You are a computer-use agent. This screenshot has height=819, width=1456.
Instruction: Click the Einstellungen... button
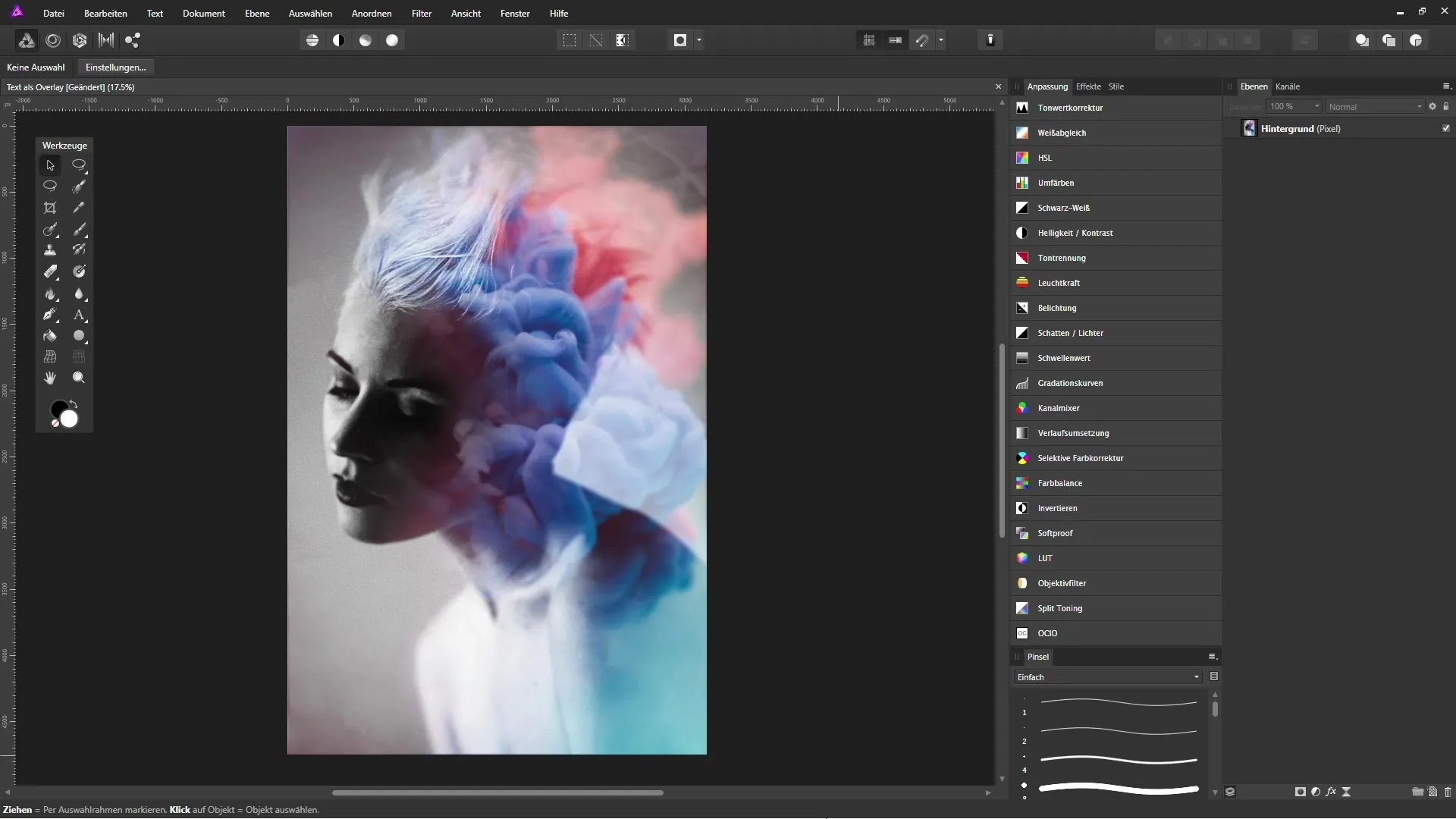click(x=116, y=67)
